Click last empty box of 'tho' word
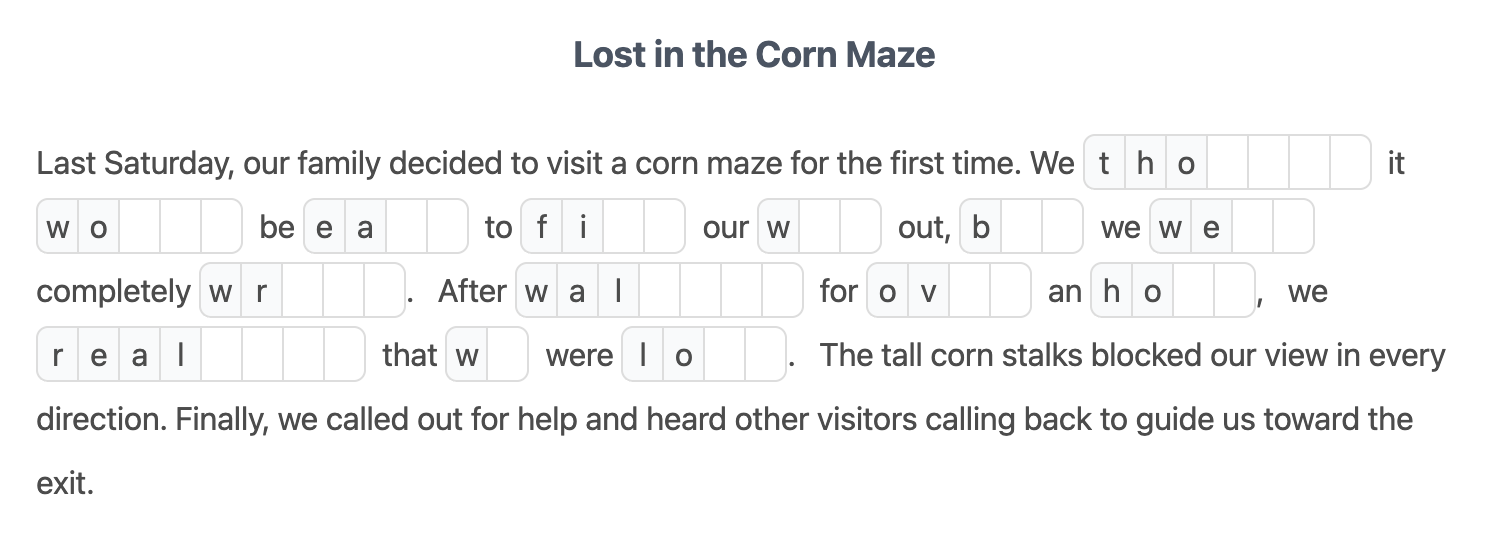1508x546 pixels. (x=1350, y=163)
